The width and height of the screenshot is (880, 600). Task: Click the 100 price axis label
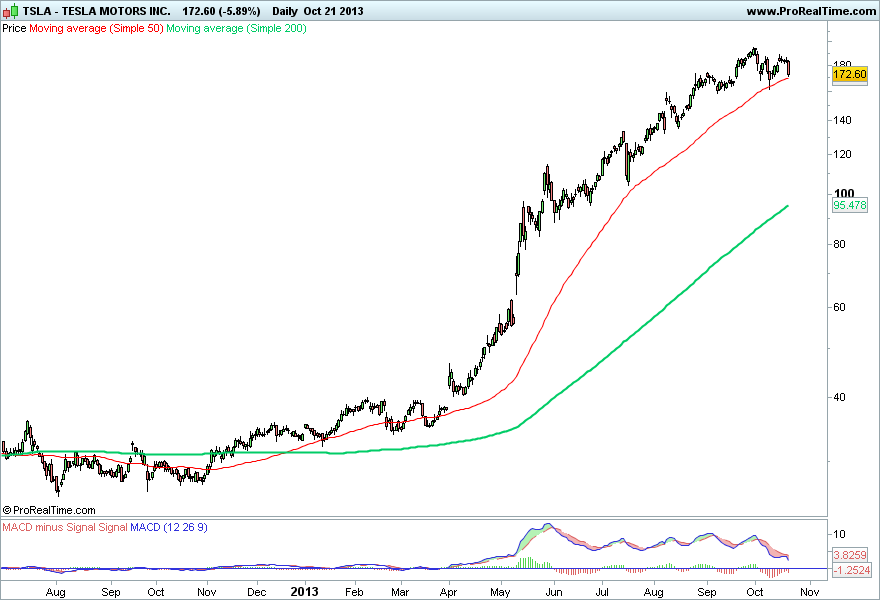(844, 193)
